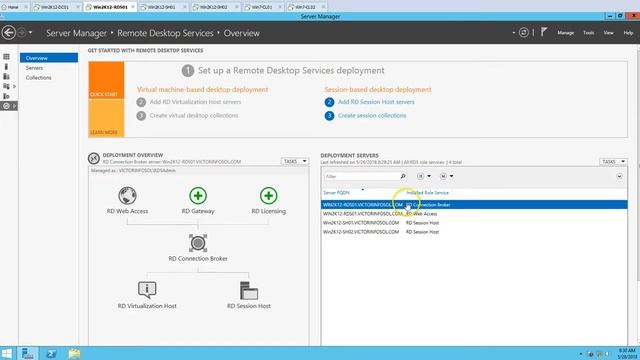The image size is (640, 360).
Task: Select the RD Web Access server row
Action: pyautogui.click(x=474, y=213)
